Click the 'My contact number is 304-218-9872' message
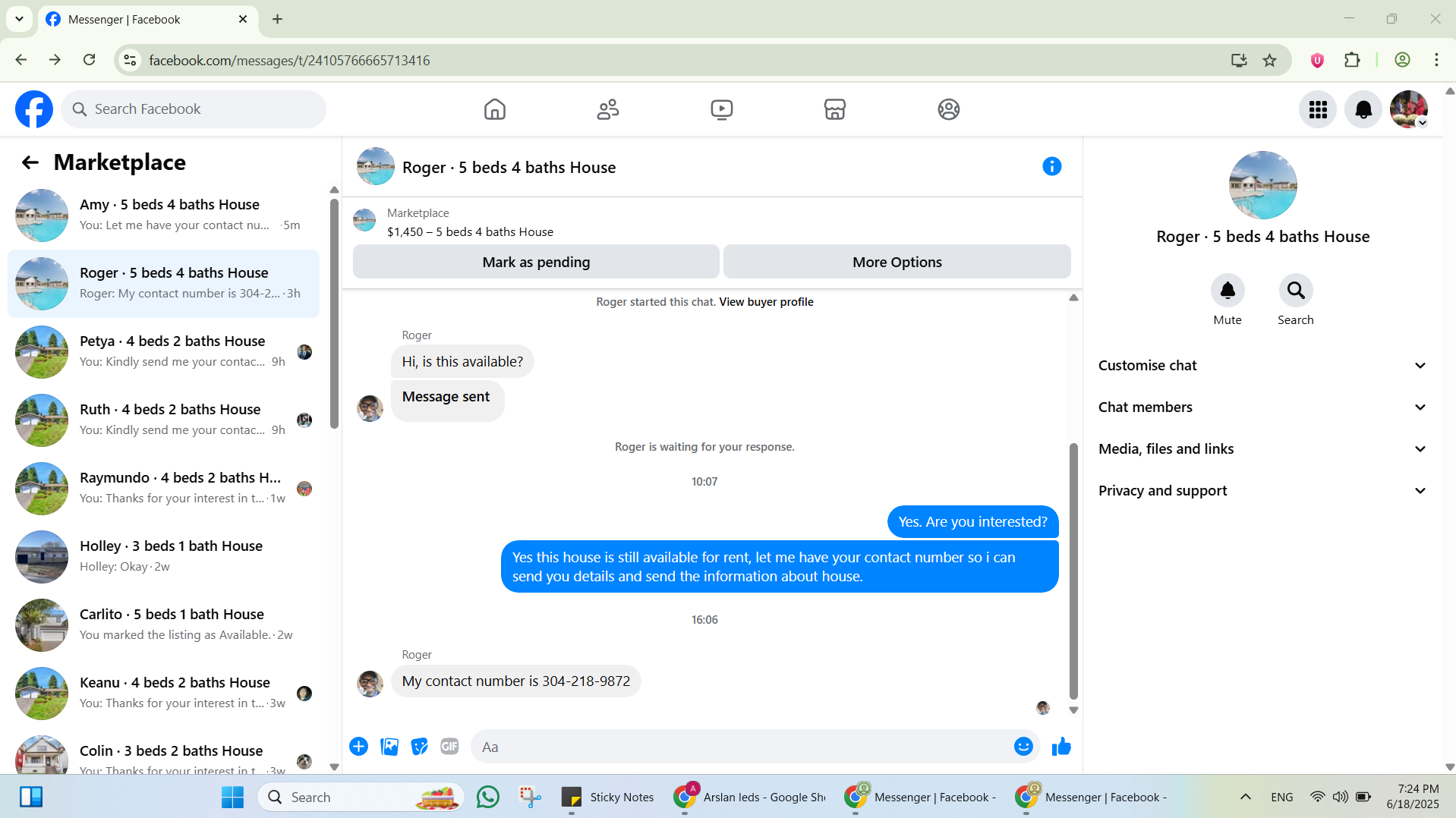 (516, 681)
